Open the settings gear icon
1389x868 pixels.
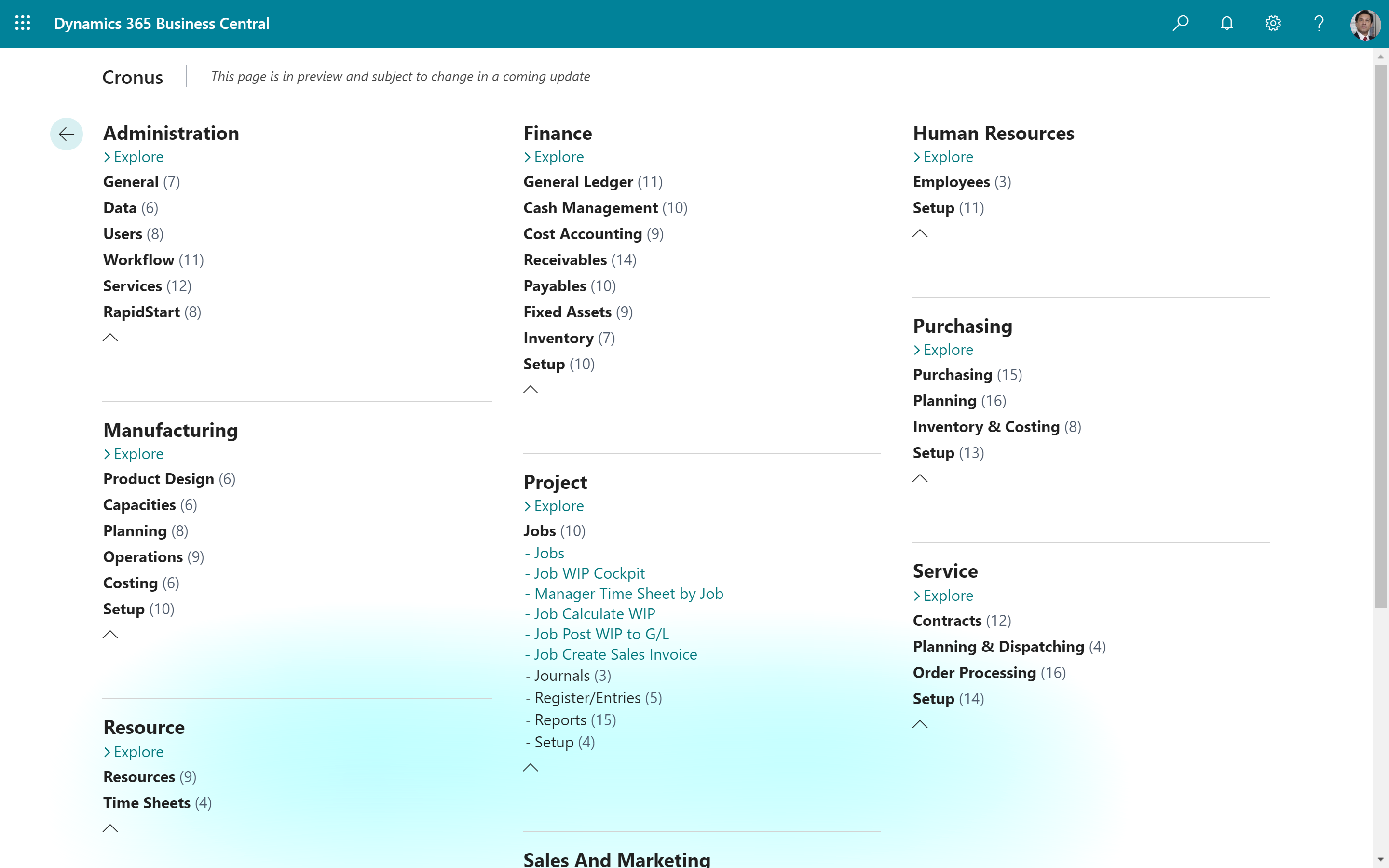pos(1272,23)
